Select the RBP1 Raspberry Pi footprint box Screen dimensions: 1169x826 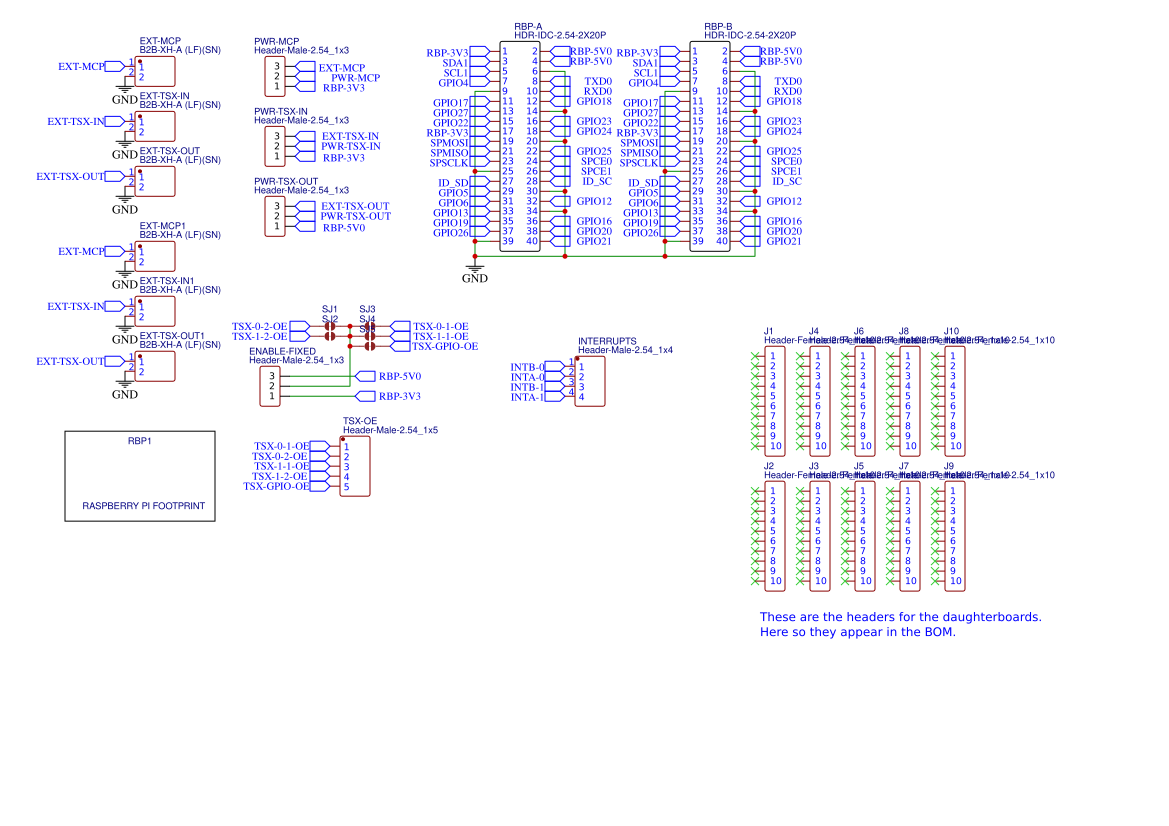[x=140, y=476]
